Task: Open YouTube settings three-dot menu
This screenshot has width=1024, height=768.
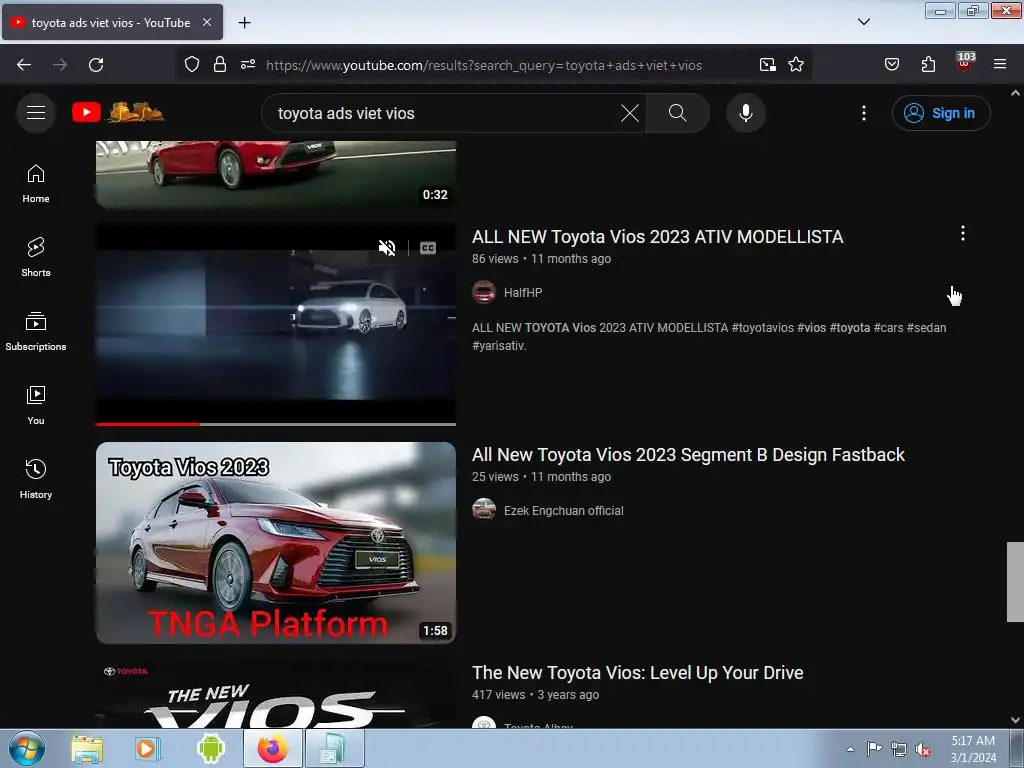Action: click(x=863, y=113)
